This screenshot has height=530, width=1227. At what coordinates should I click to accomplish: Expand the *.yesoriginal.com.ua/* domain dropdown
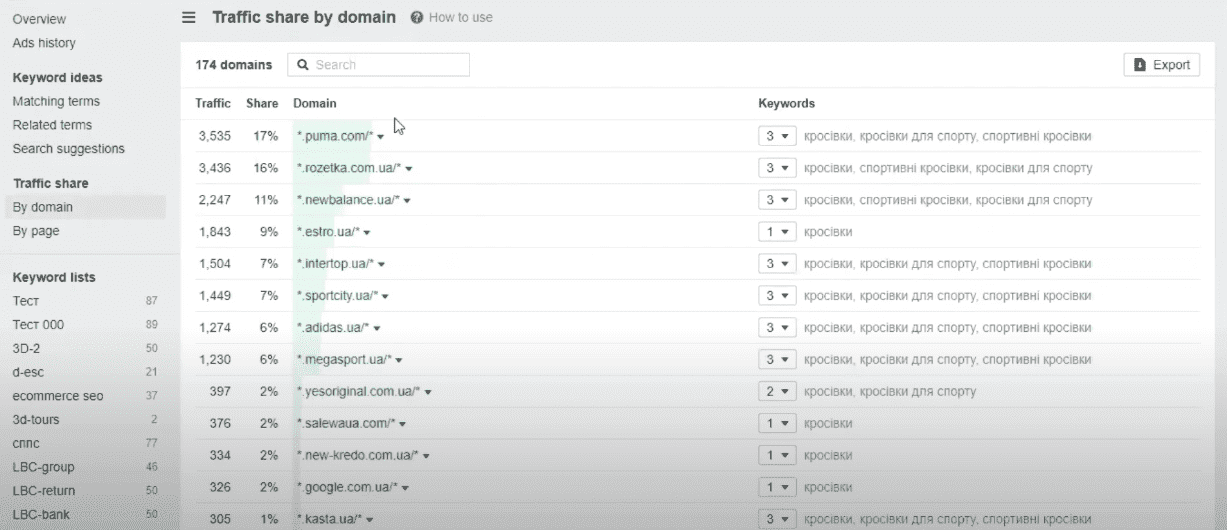[x=428, y=393]
